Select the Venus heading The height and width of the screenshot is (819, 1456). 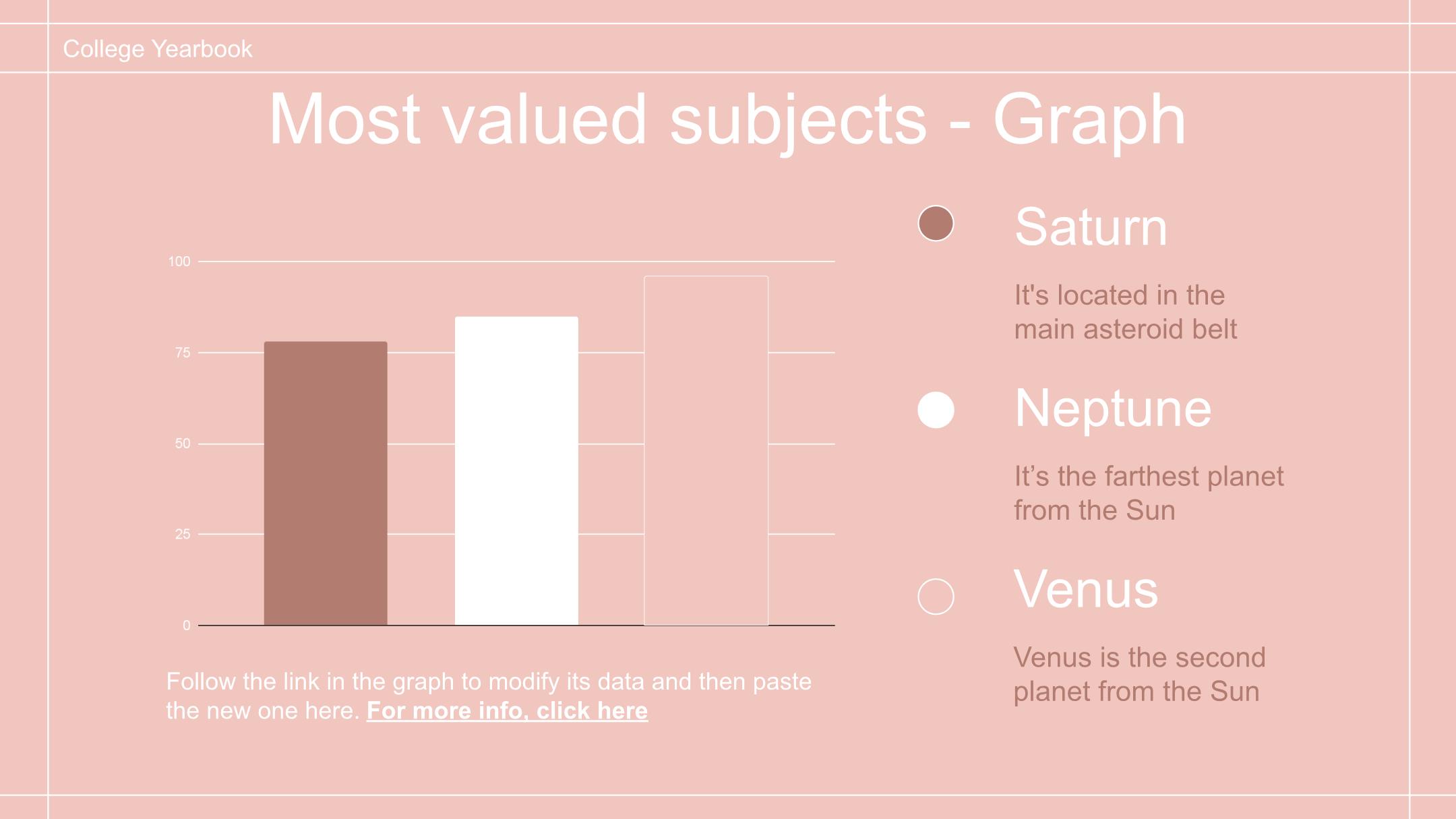click(1085, 589)
